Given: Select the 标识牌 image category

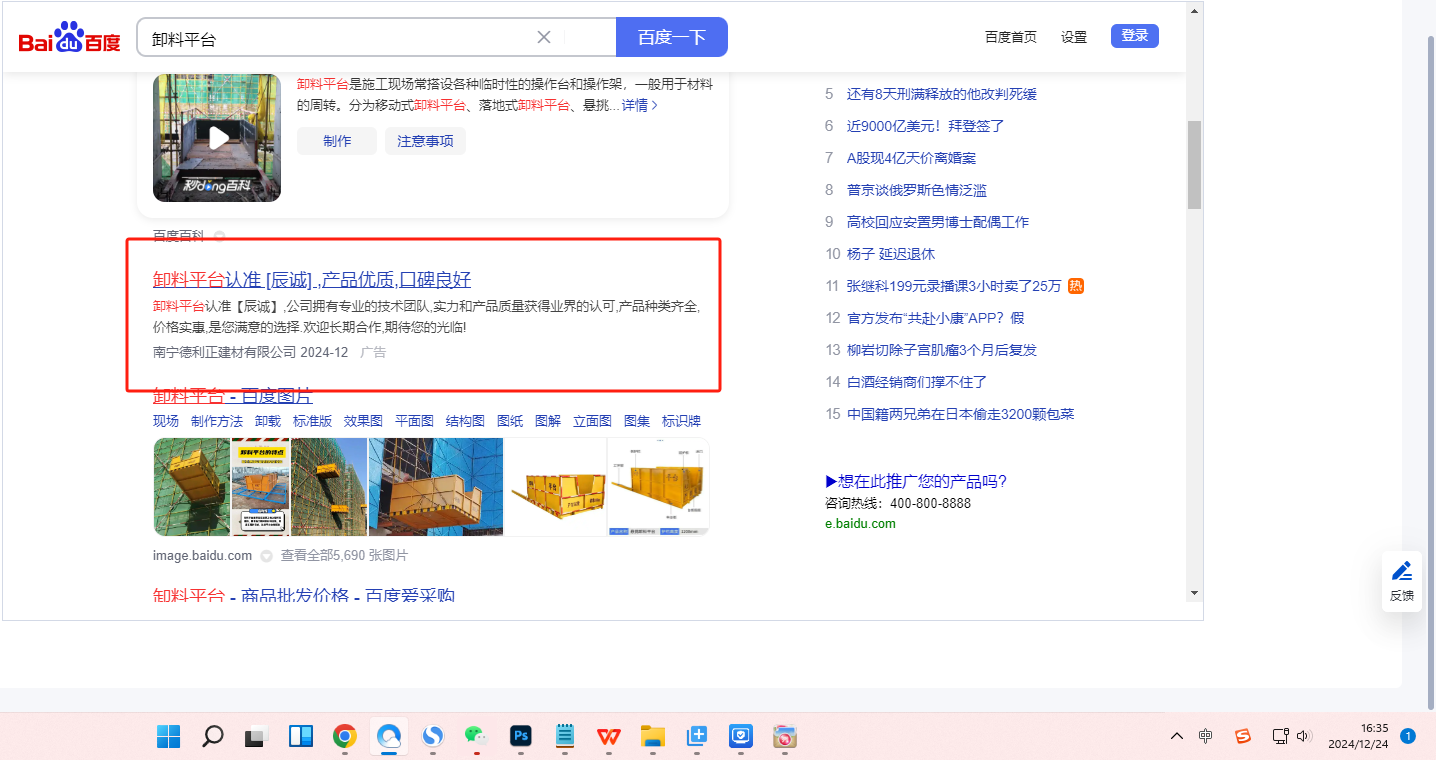Looking at the screenshot, I should point(681,421).
